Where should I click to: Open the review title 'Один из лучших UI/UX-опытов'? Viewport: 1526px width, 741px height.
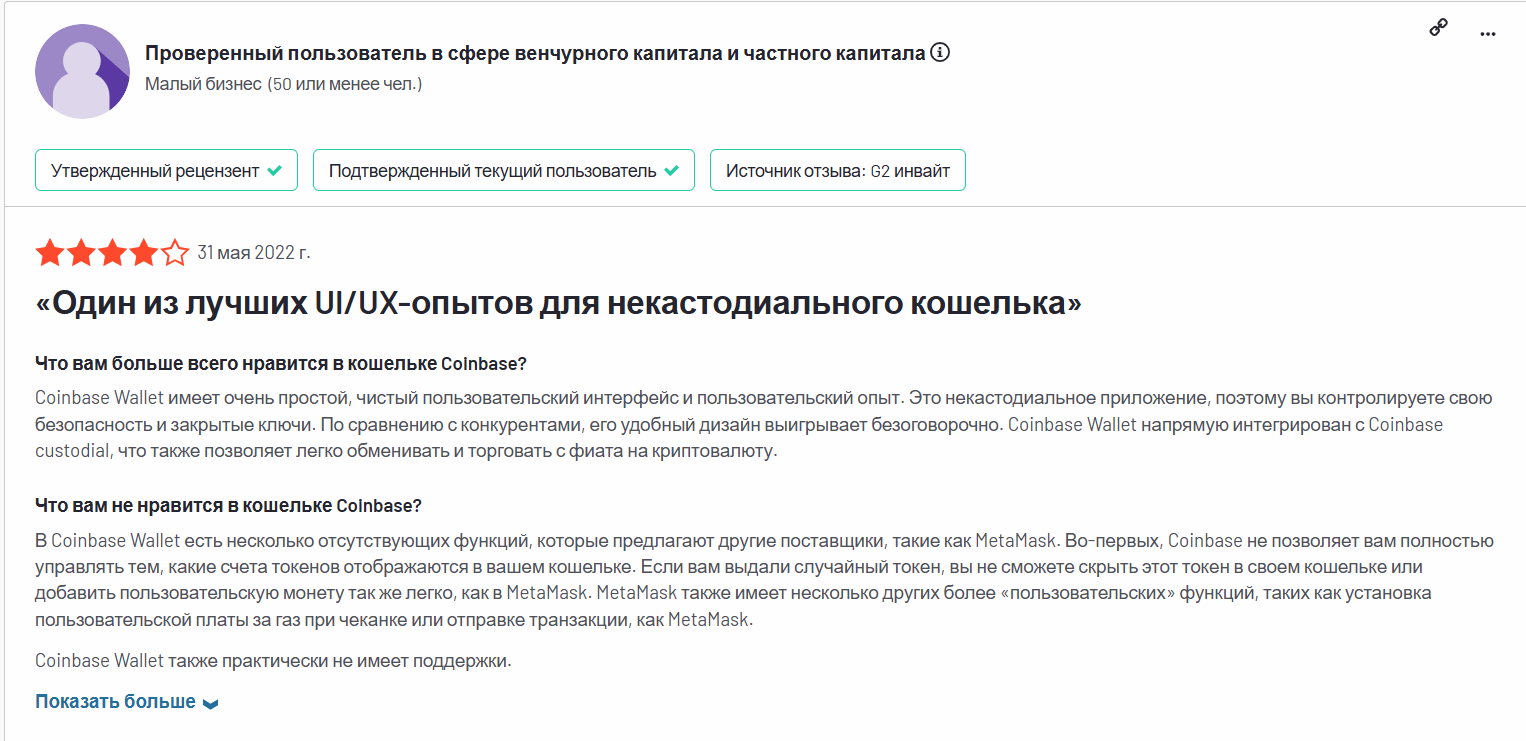tap(558, 304)
